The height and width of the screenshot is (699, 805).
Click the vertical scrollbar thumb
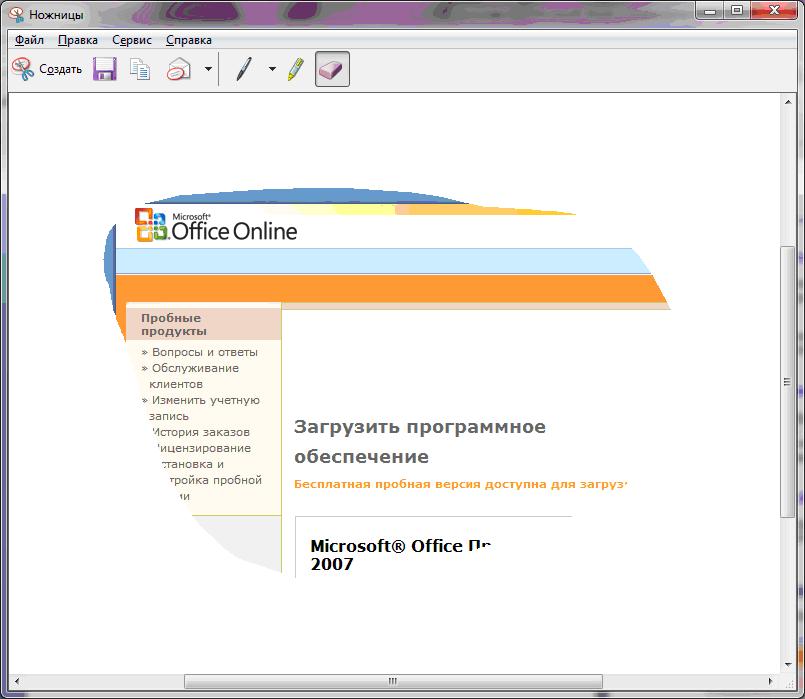[788, 382]
